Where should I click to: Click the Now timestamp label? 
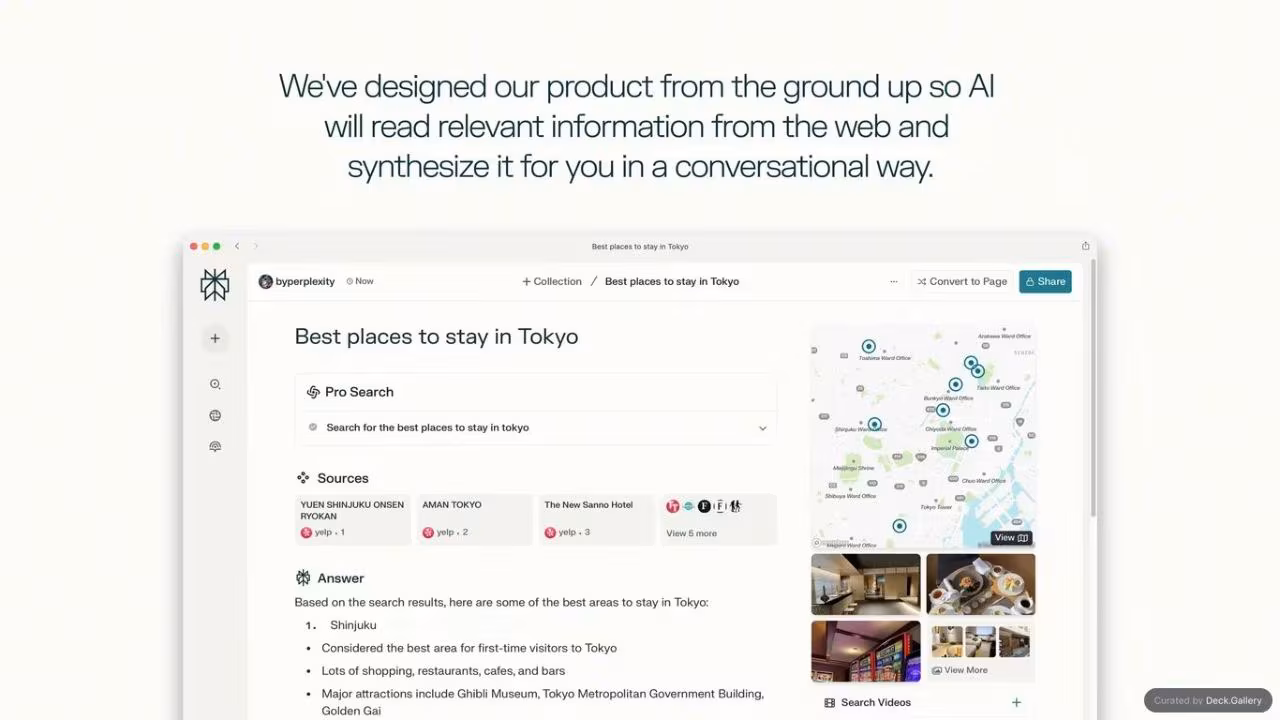point(360,282)
